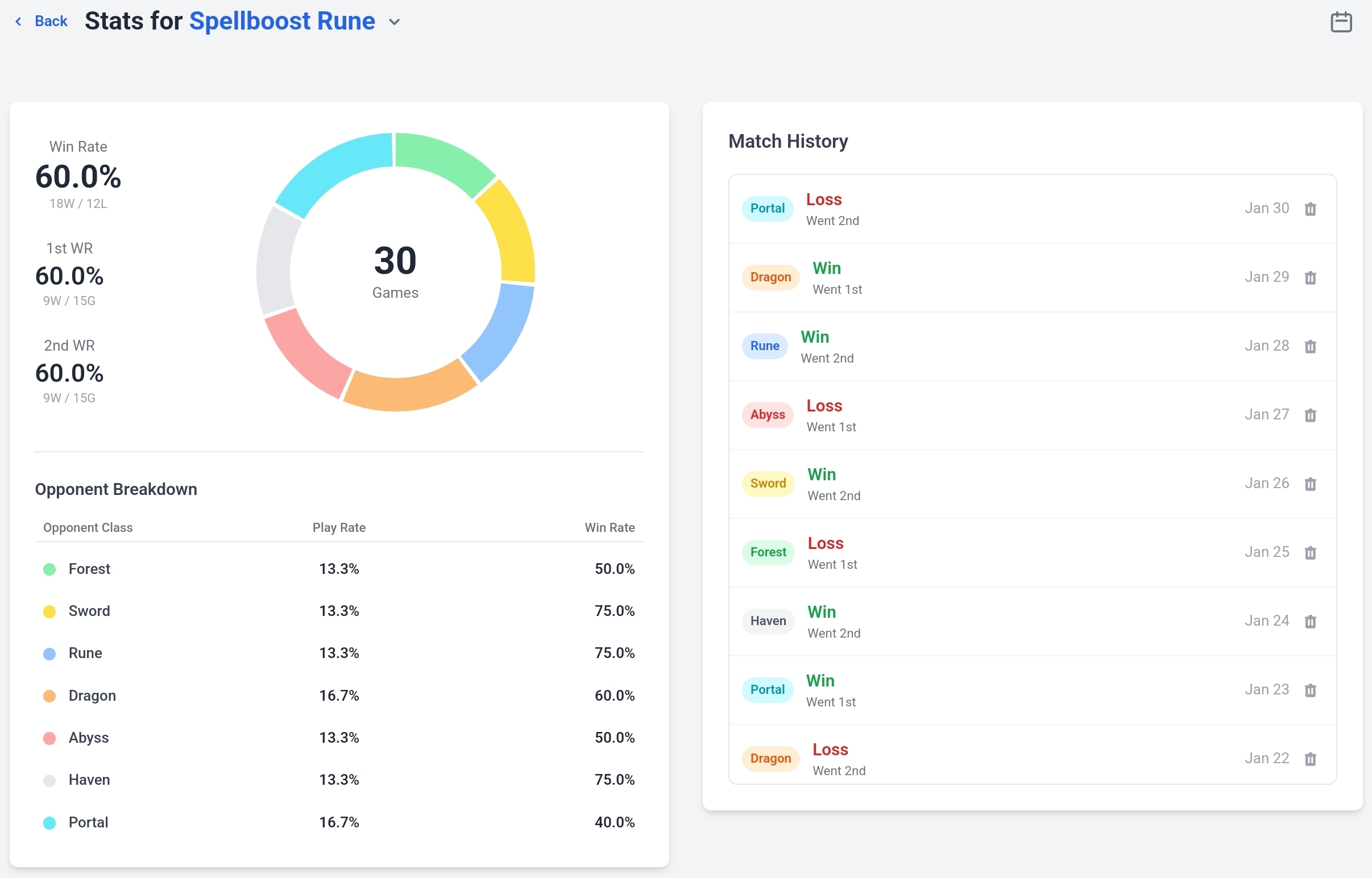Delete the Jan 27 Abyss loss match
The height and width of the screenshot is (878, 1372).
[1311, 415]
